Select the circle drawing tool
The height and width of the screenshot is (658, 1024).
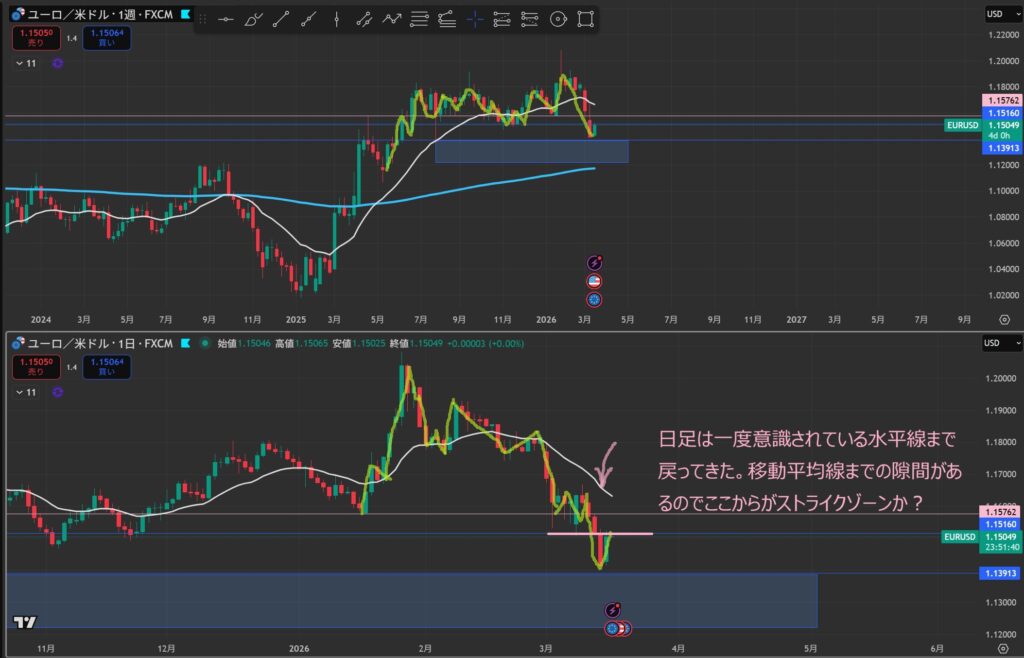coord(558,18)
